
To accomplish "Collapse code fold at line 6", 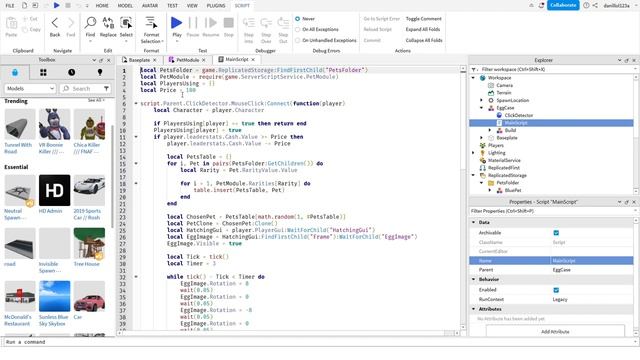I will click(x=136, y=104).
